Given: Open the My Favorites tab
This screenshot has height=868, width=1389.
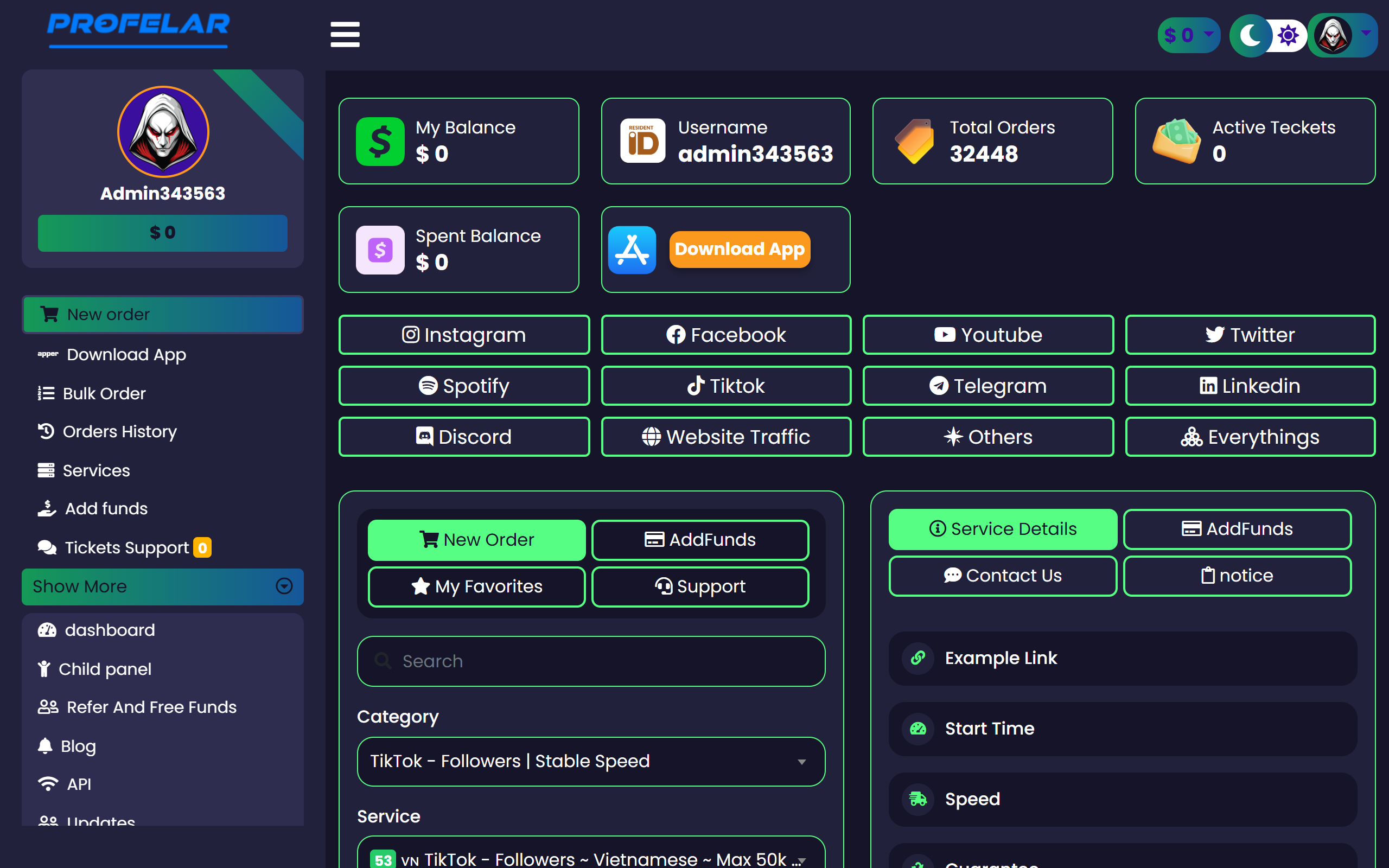Looking at the screenshot, I should click(476, 586).
